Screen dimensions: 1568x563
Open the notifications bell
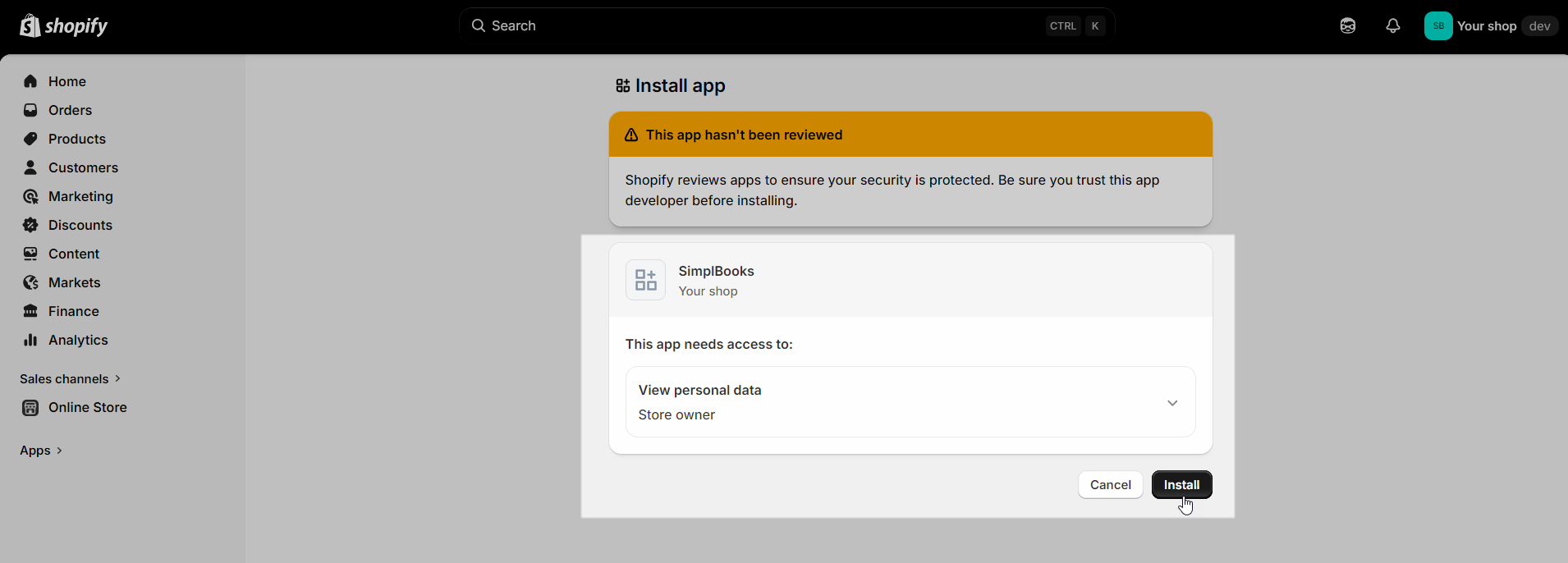coord(1392,26)
